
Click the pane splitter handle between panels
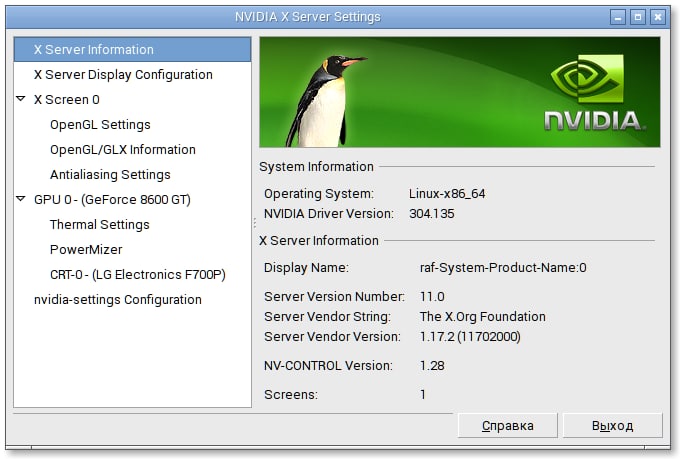255,223
